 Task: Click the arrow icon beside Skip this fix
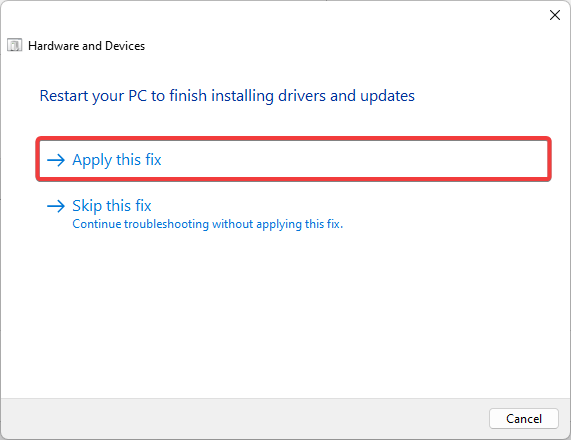(56, 206)
